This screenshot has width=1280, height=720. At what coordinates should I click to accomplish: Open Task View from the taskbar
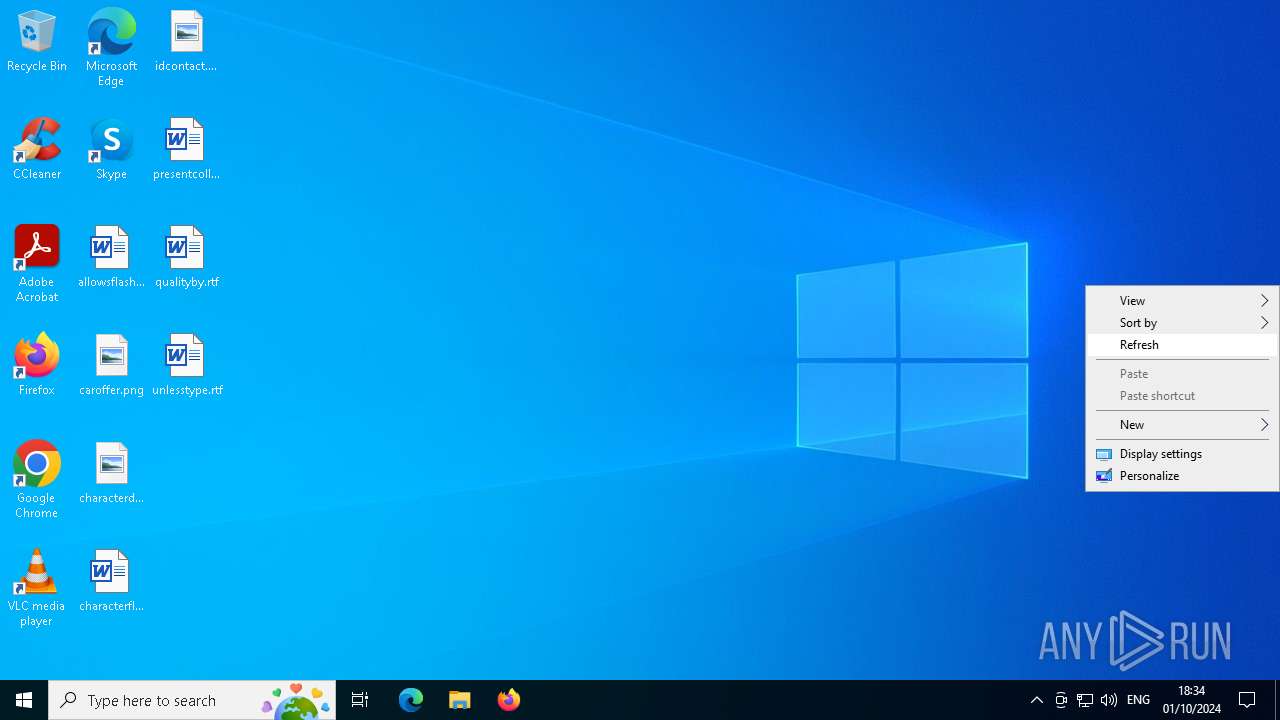[x=360, y=700]
